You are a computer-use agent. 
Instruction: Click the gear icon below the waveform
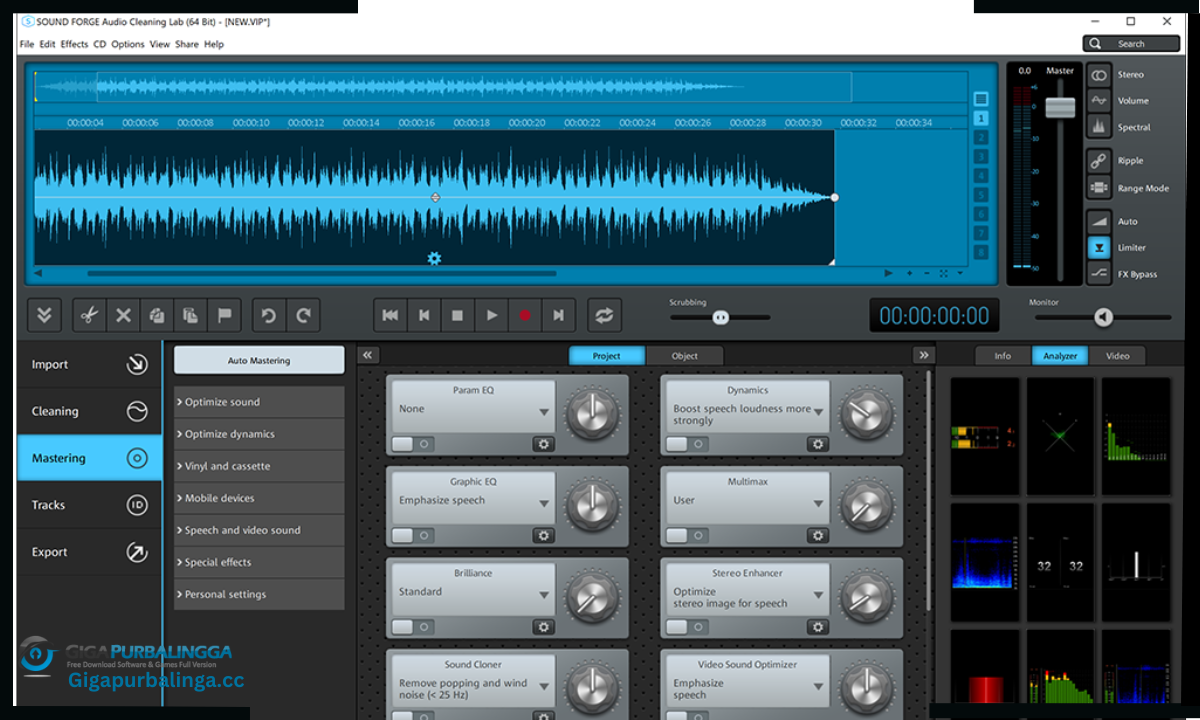click(x=434, y=259)
